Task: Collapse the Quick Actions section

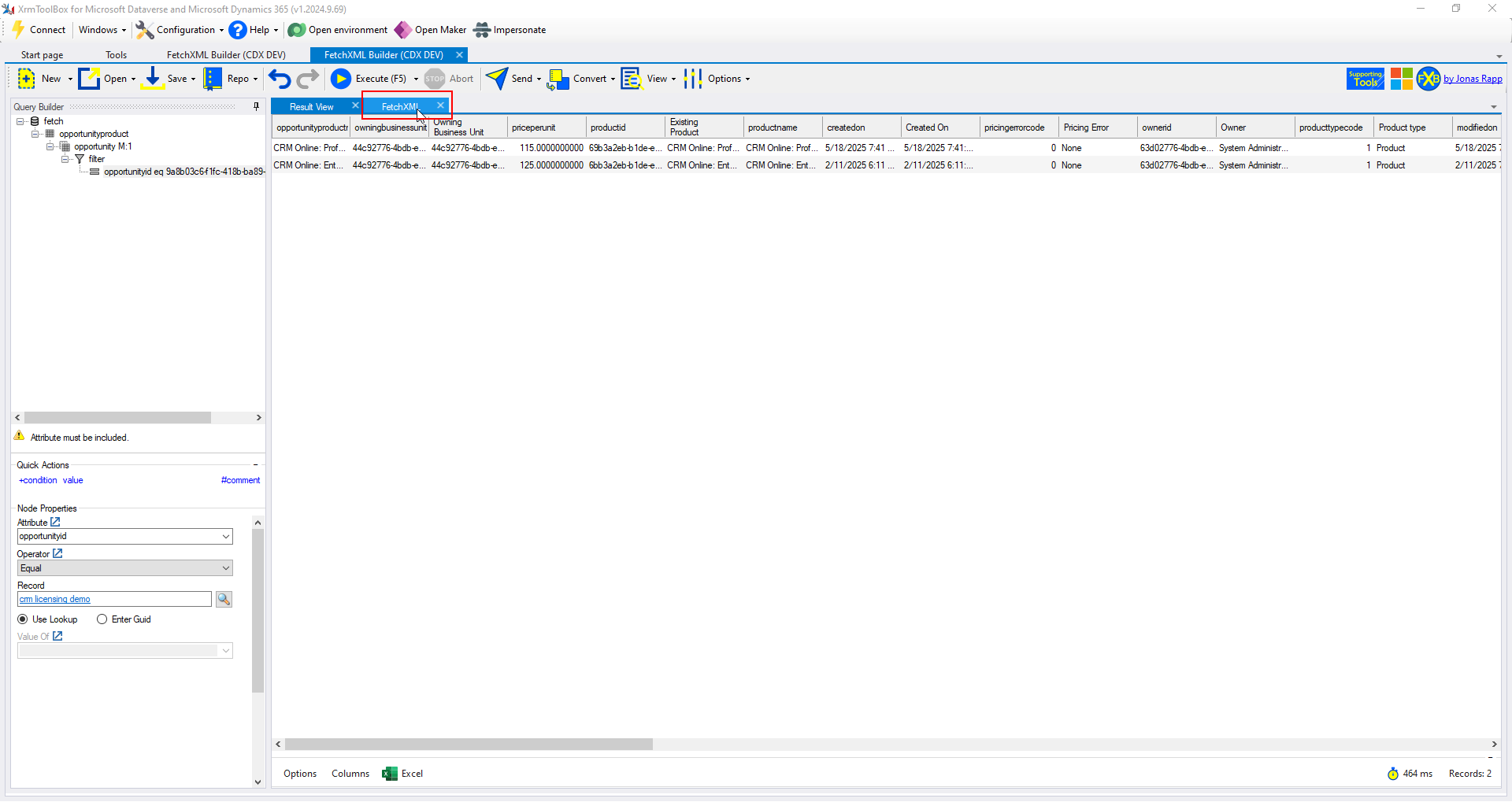Action: tap(256, 465)
